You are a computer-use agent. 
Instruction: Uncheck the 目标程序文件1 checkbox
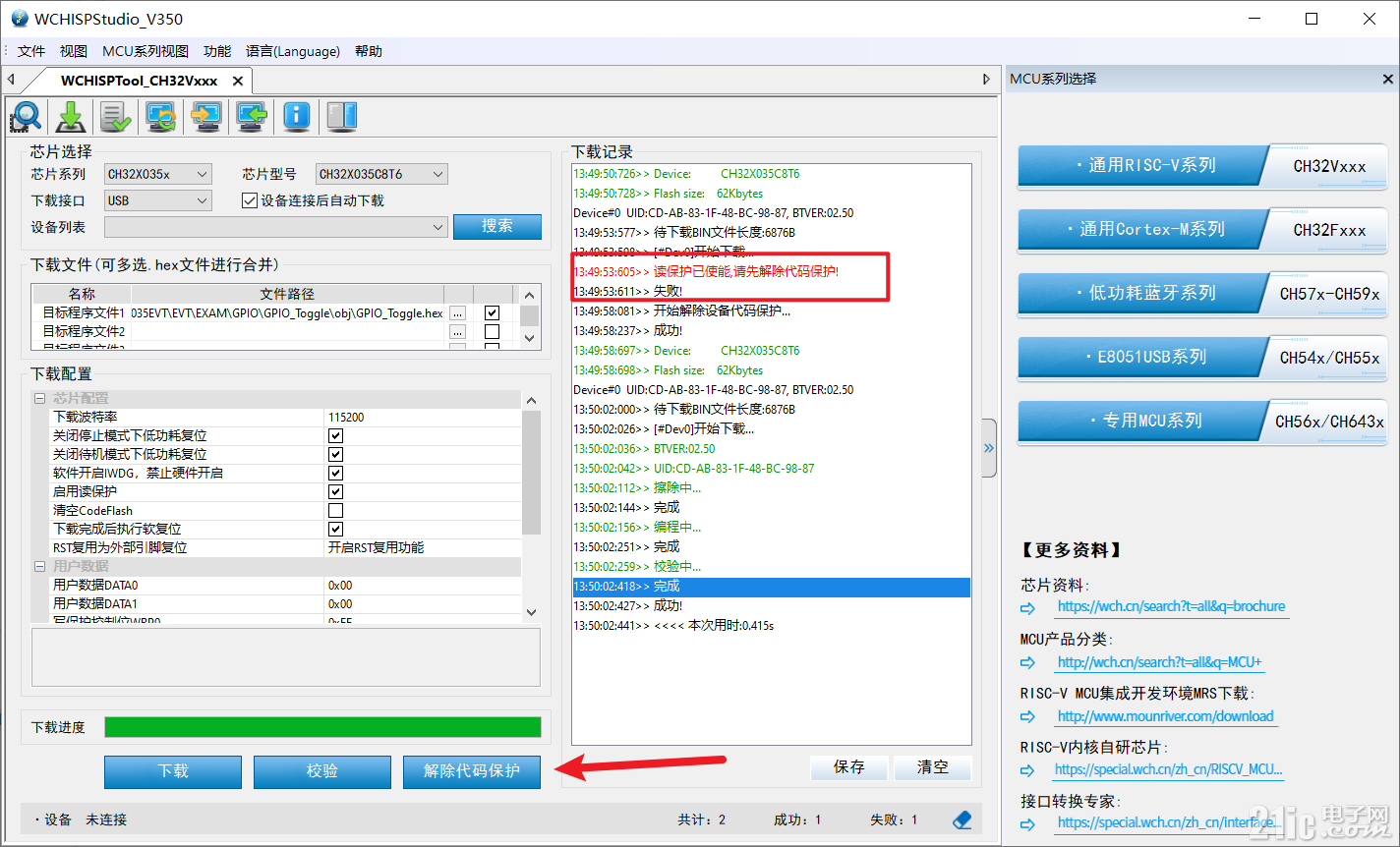tap(493, 313)
